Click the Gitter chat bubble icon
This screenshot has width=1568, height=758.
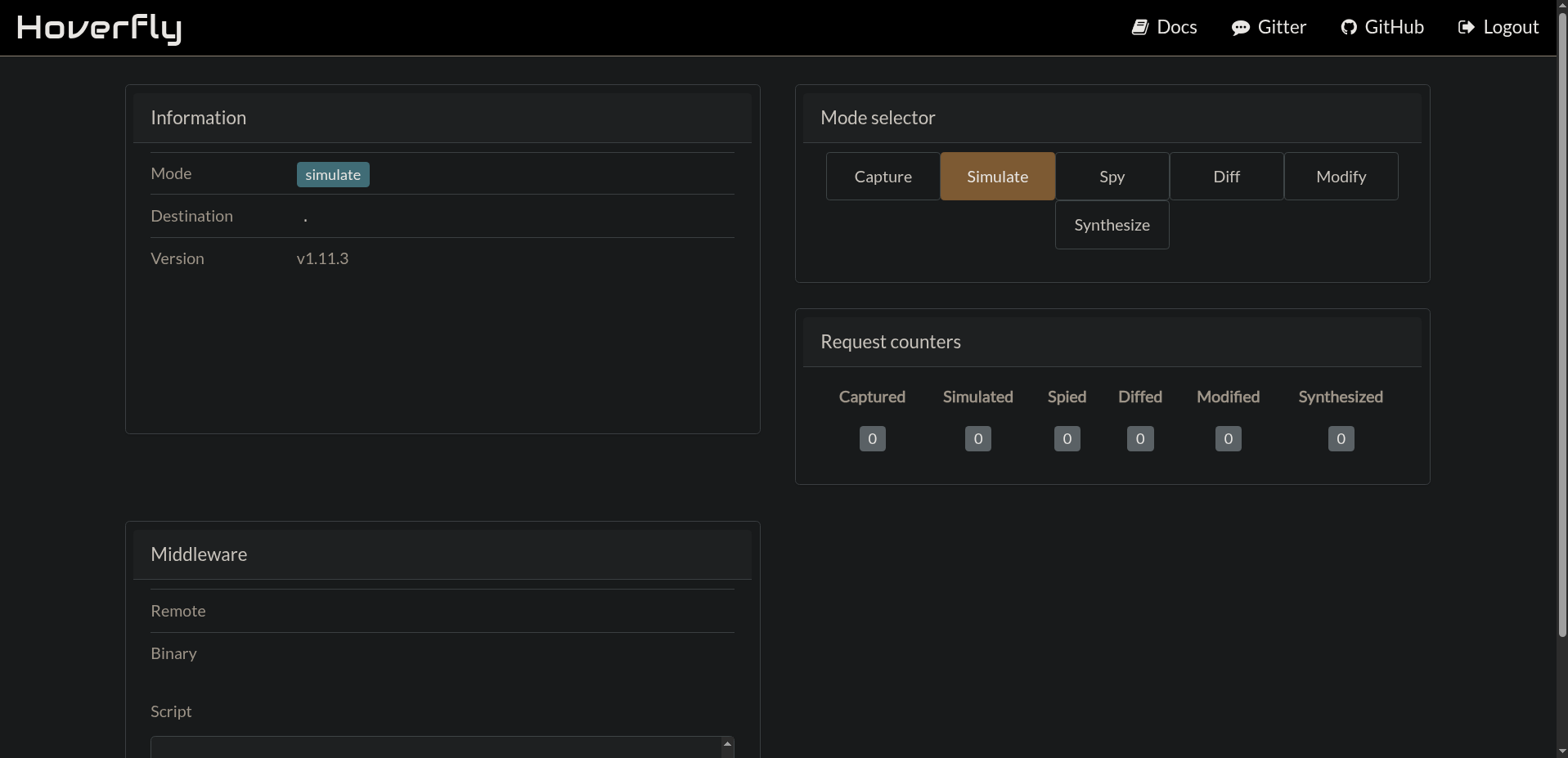coord(1241,28)
